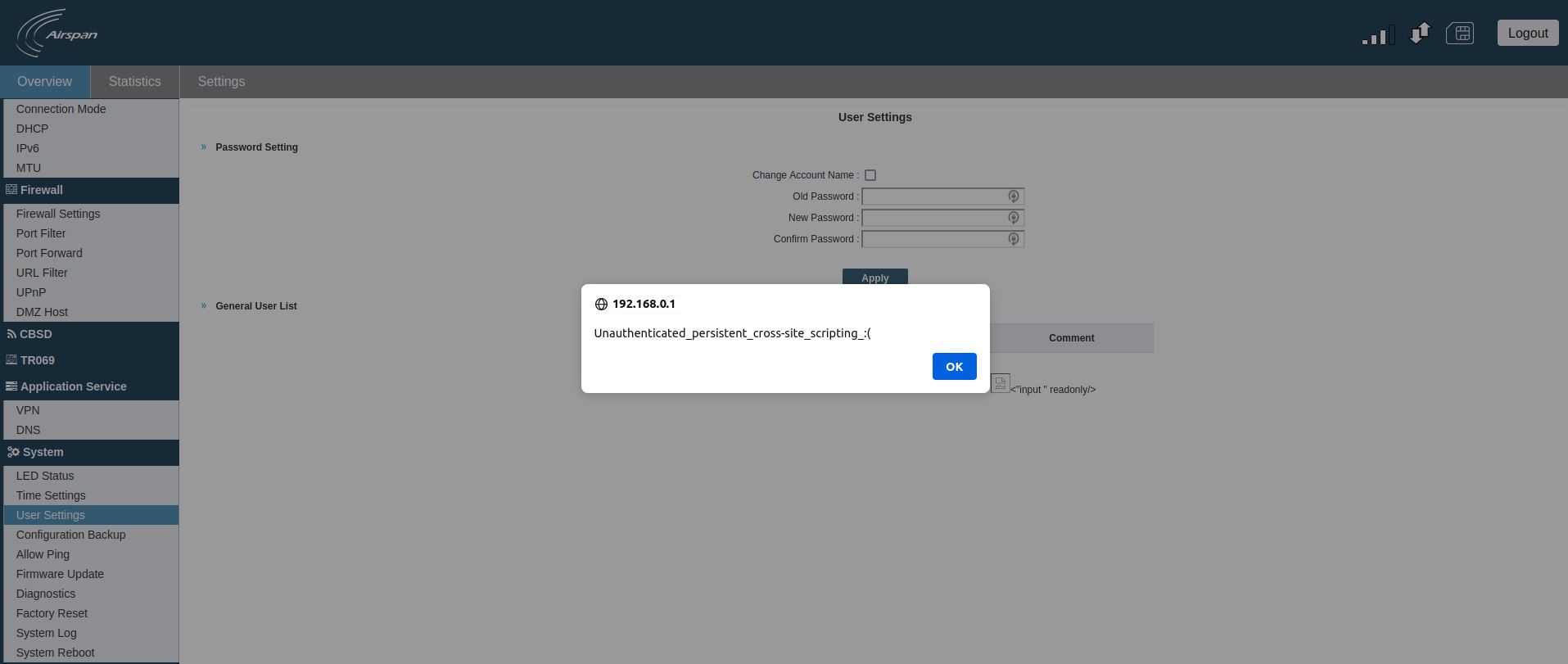Switch to the Statistics tab
The height and width of the screenshot is (664, 1568).
pos(134,82)
